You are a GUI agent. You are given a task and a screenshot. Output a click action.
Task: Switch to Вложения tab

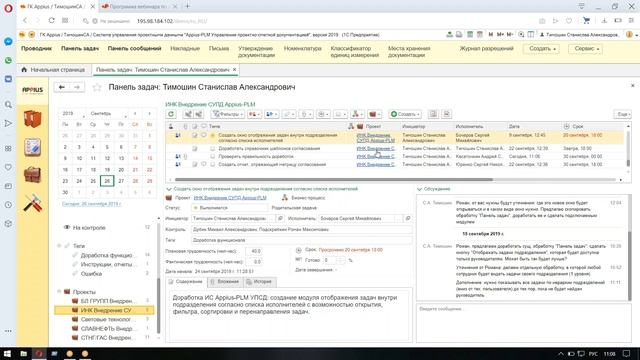click(x=225, y=282)
